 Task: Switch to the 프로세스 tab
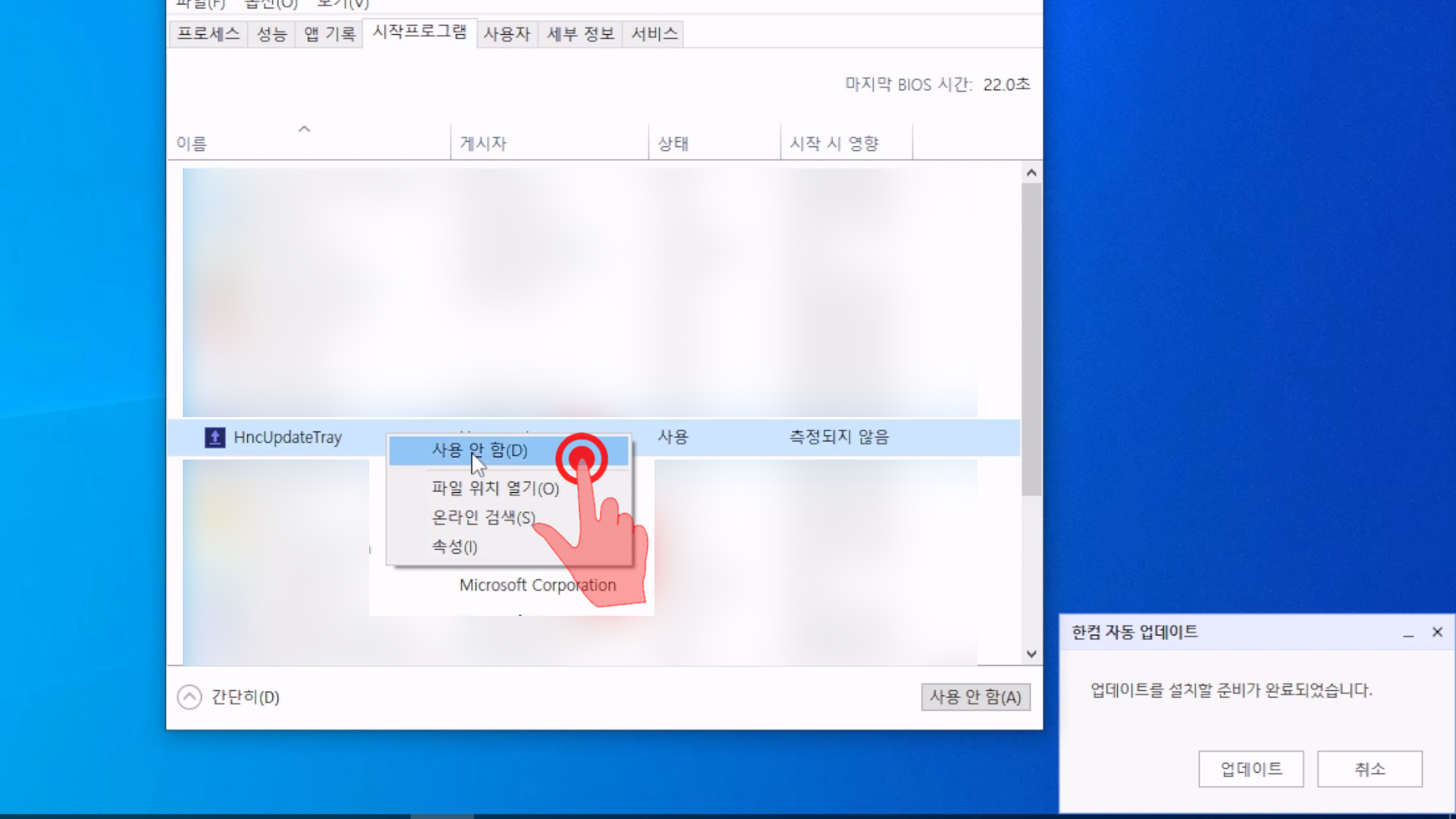click(208, 33)
